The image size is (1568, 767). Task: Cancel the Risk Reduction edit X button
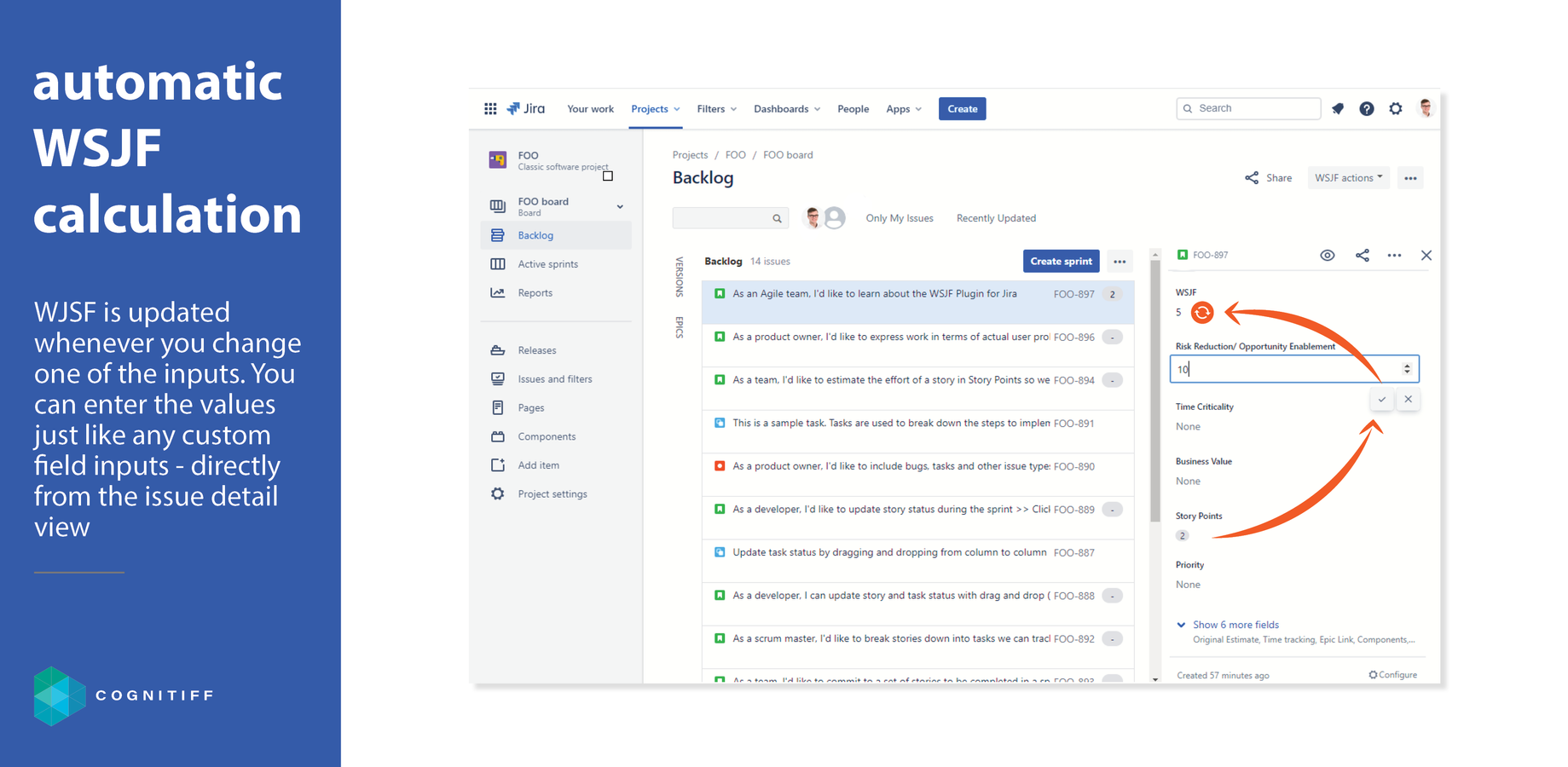tap(1409, 400)
